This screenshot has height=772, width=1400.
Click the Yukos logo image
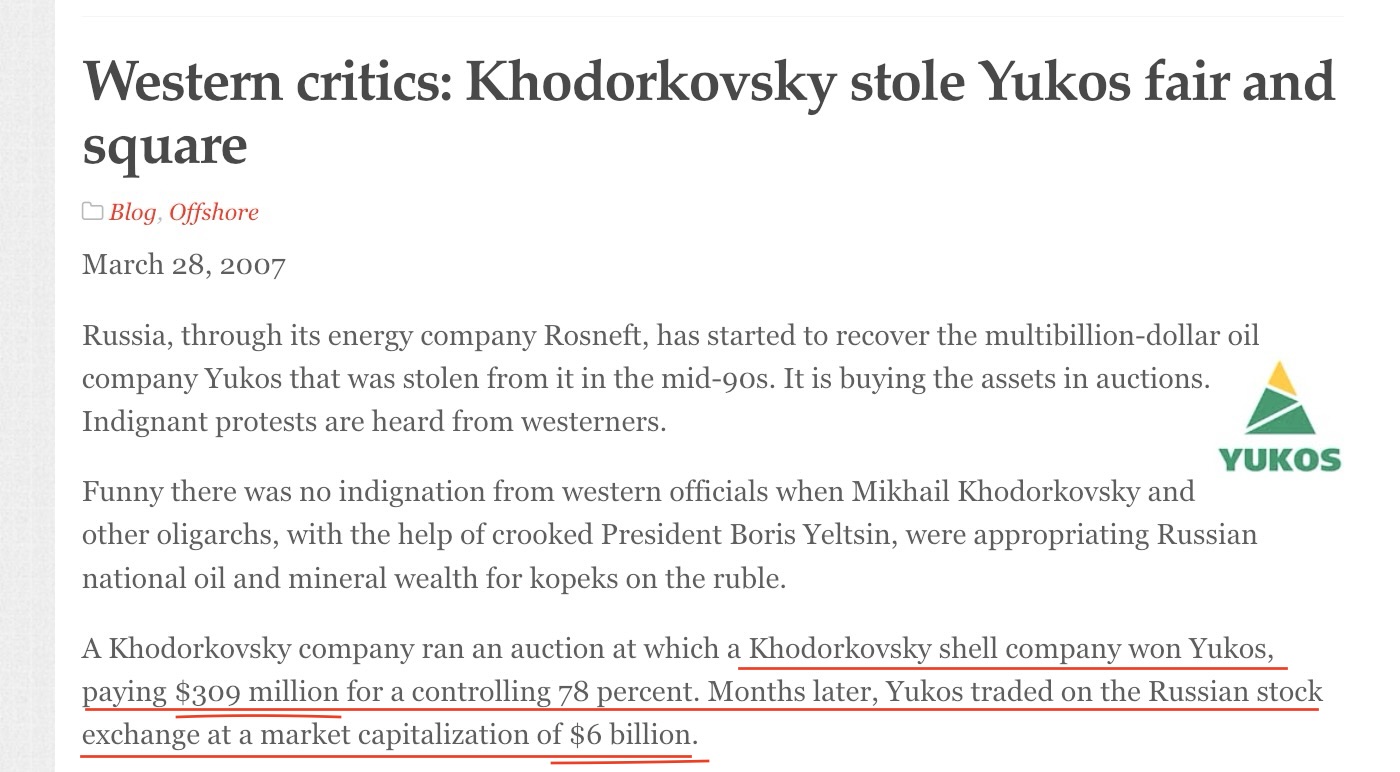point(1279,417)
